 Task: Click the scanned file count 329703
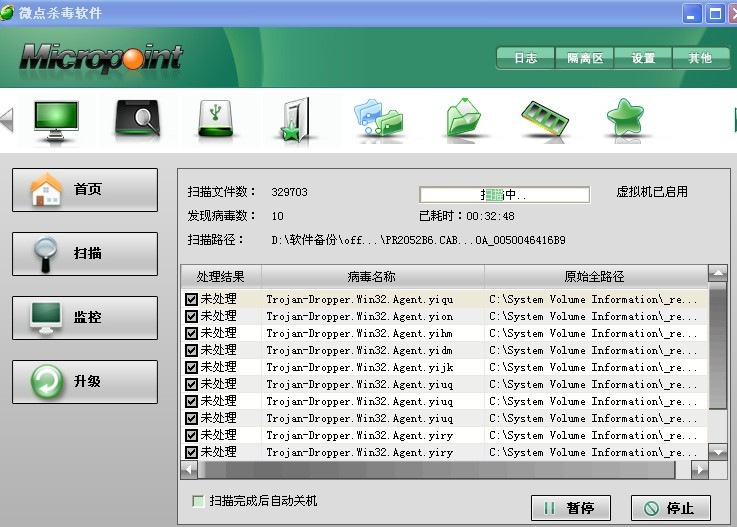point(289,192)
